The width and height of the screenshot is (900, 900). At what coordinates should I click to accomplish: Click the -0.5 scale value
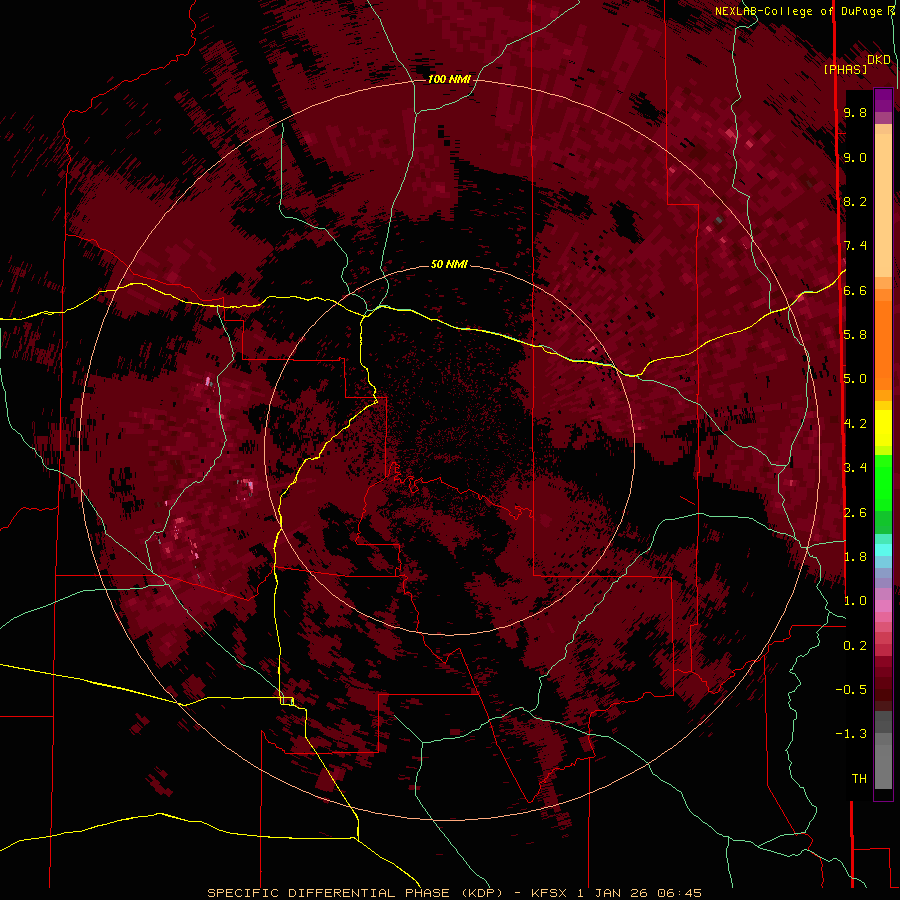point(851,690)
